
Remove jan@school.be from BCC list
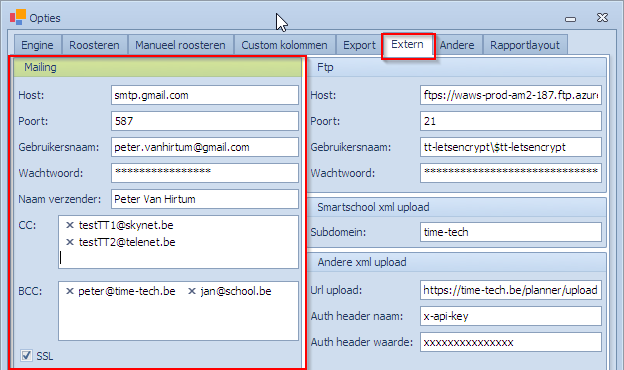pyautogui.click(x=192, y=291)
